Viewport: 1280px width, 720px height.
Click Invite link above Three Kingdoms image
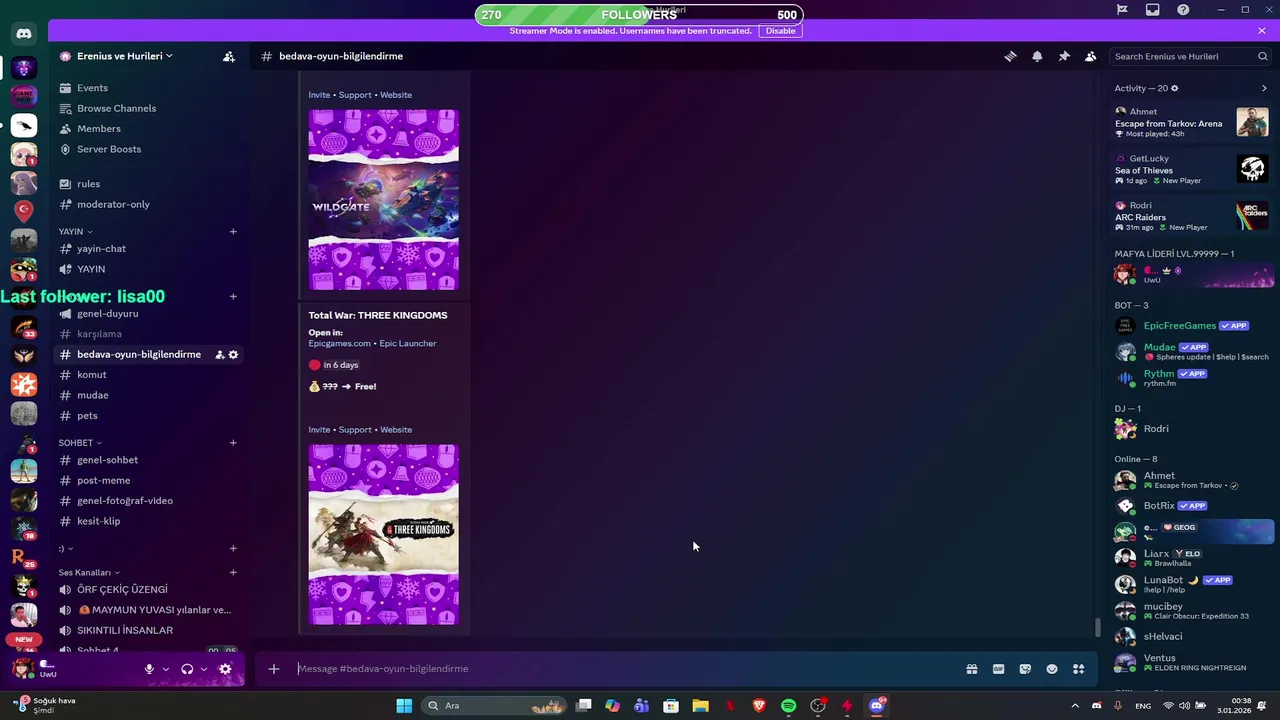(x=319, y=430)
